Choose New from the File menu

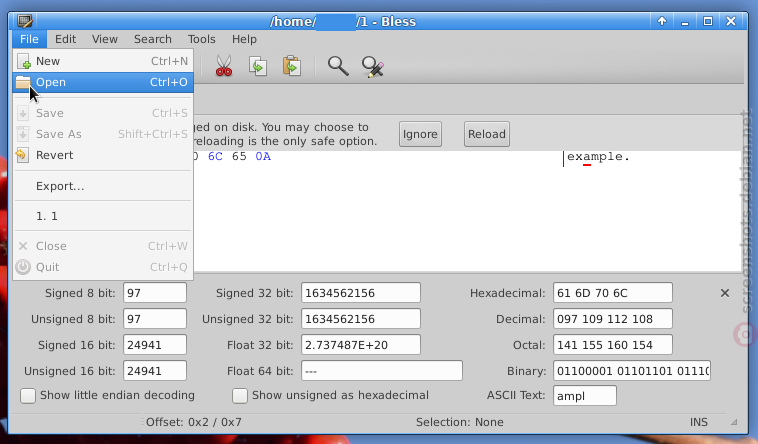(x=103, y=61)
